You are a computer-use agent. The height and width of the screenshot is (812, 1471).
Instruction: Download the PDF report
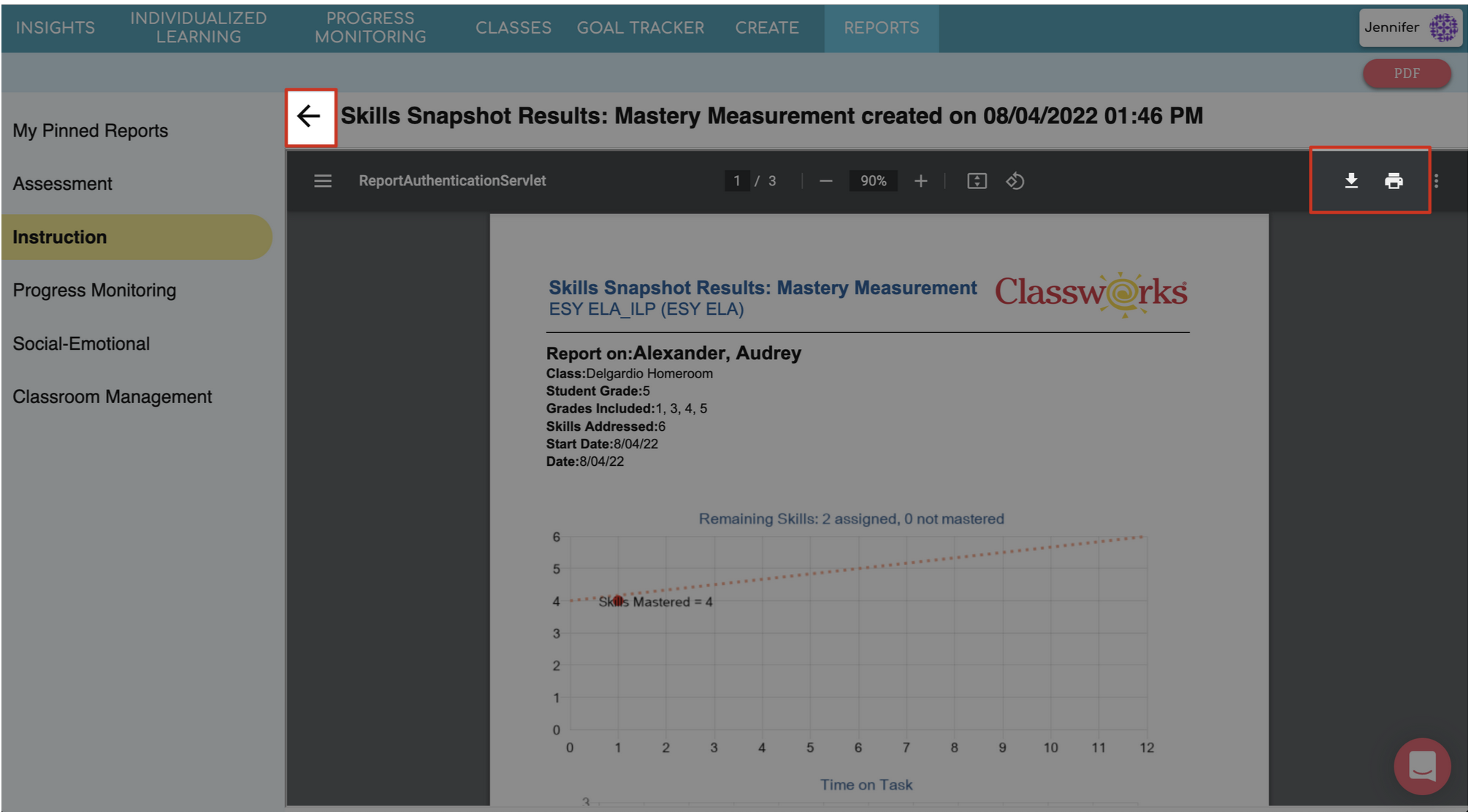tap(1350, 180)
